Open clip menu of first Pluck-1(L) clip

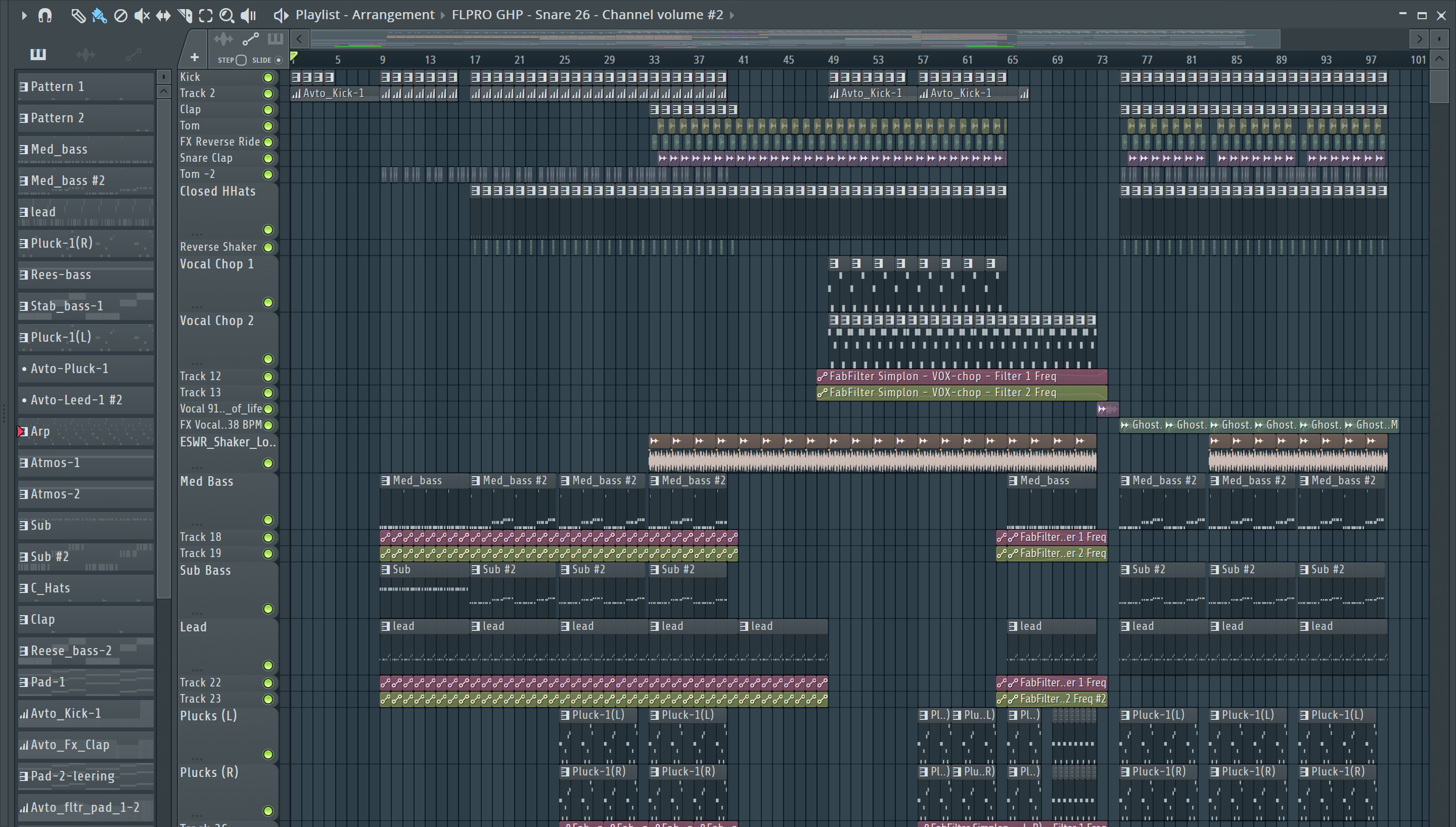tap(565, 715)
